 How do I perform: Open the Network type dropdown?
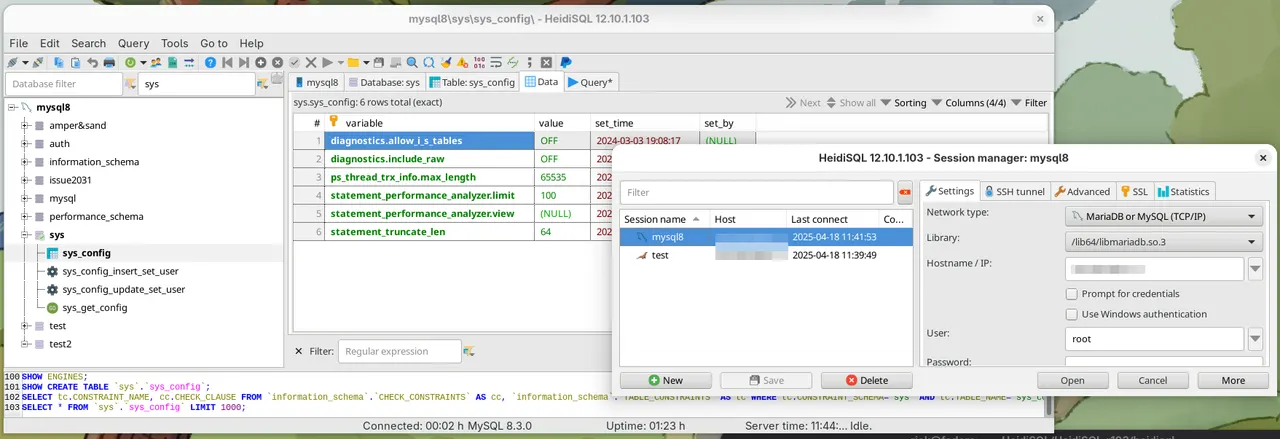[1164, 216]
